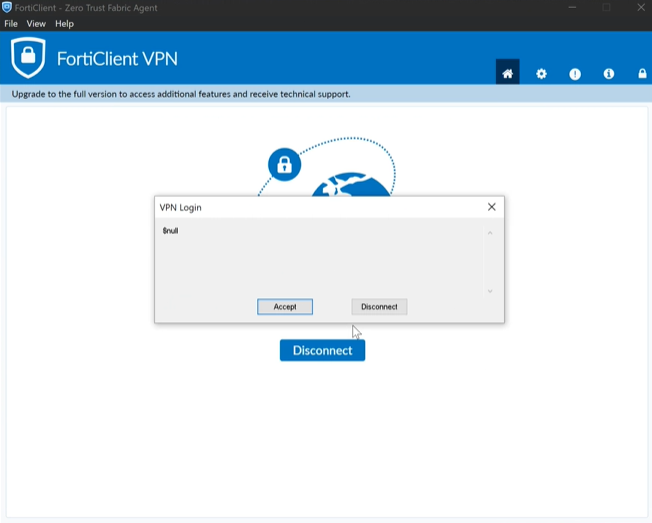Click the FortiClient shield logo

28,57
